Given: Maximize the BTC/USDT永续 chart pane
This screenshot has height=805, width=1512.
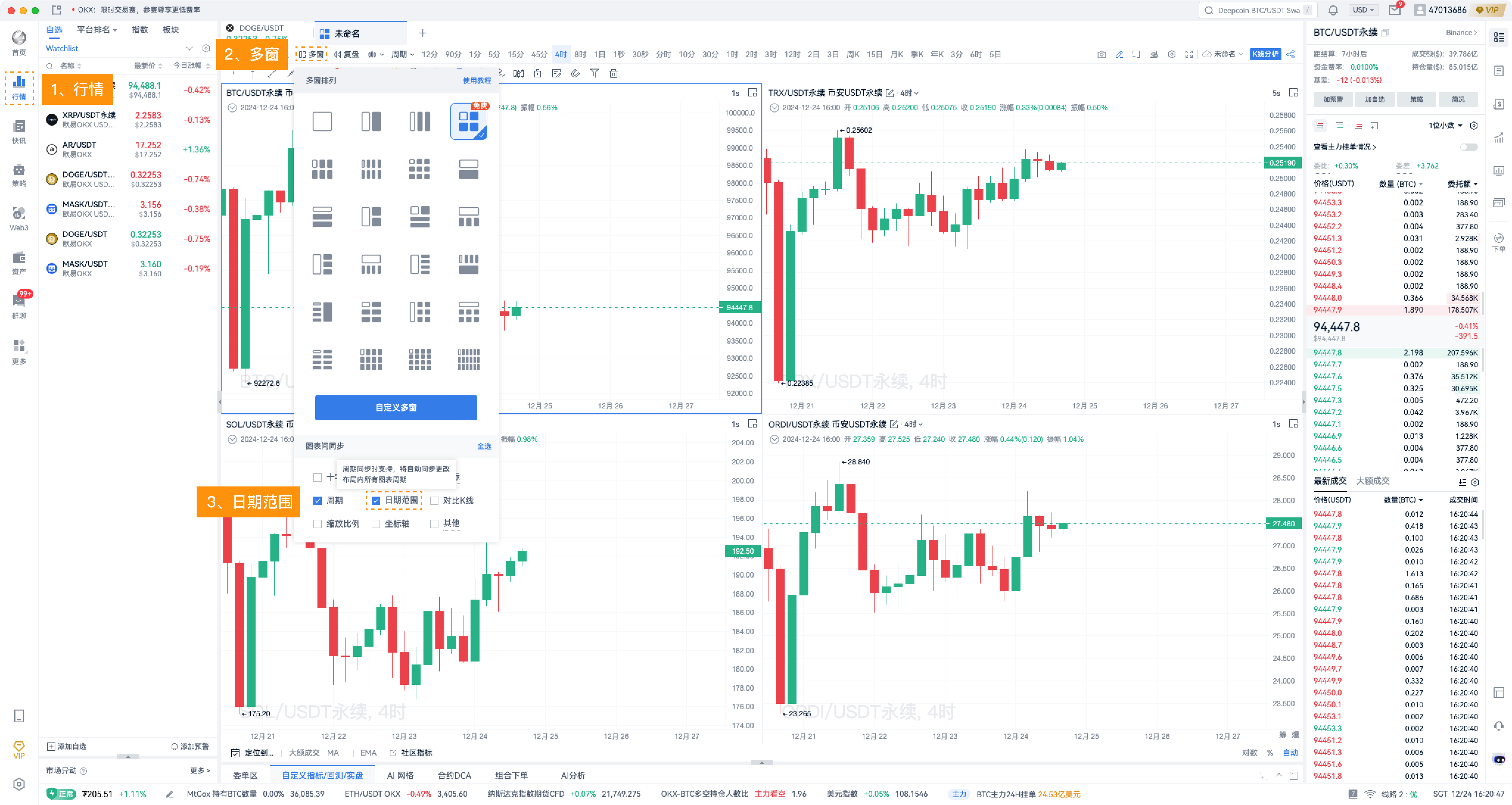Looking at the screenshot, I should (x=752, y=93).
